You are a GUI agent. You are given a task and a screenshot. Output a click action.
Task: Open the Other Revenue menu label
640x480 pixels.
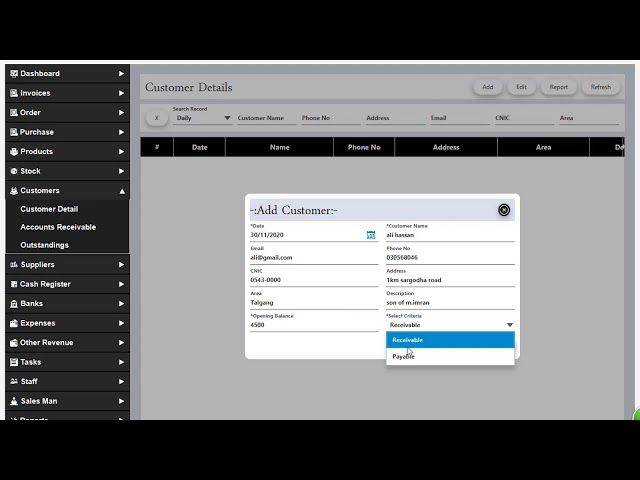[x=47, y=343]
